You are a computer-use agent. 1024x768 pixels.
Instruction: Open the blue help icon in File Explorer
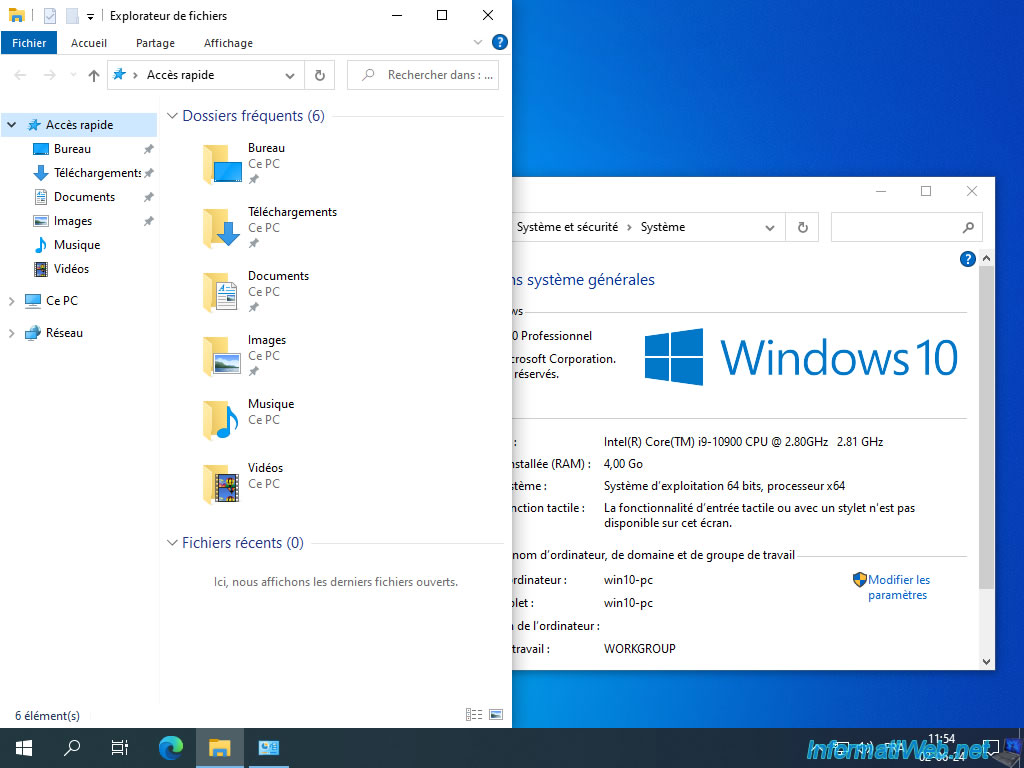click(500, 43)
